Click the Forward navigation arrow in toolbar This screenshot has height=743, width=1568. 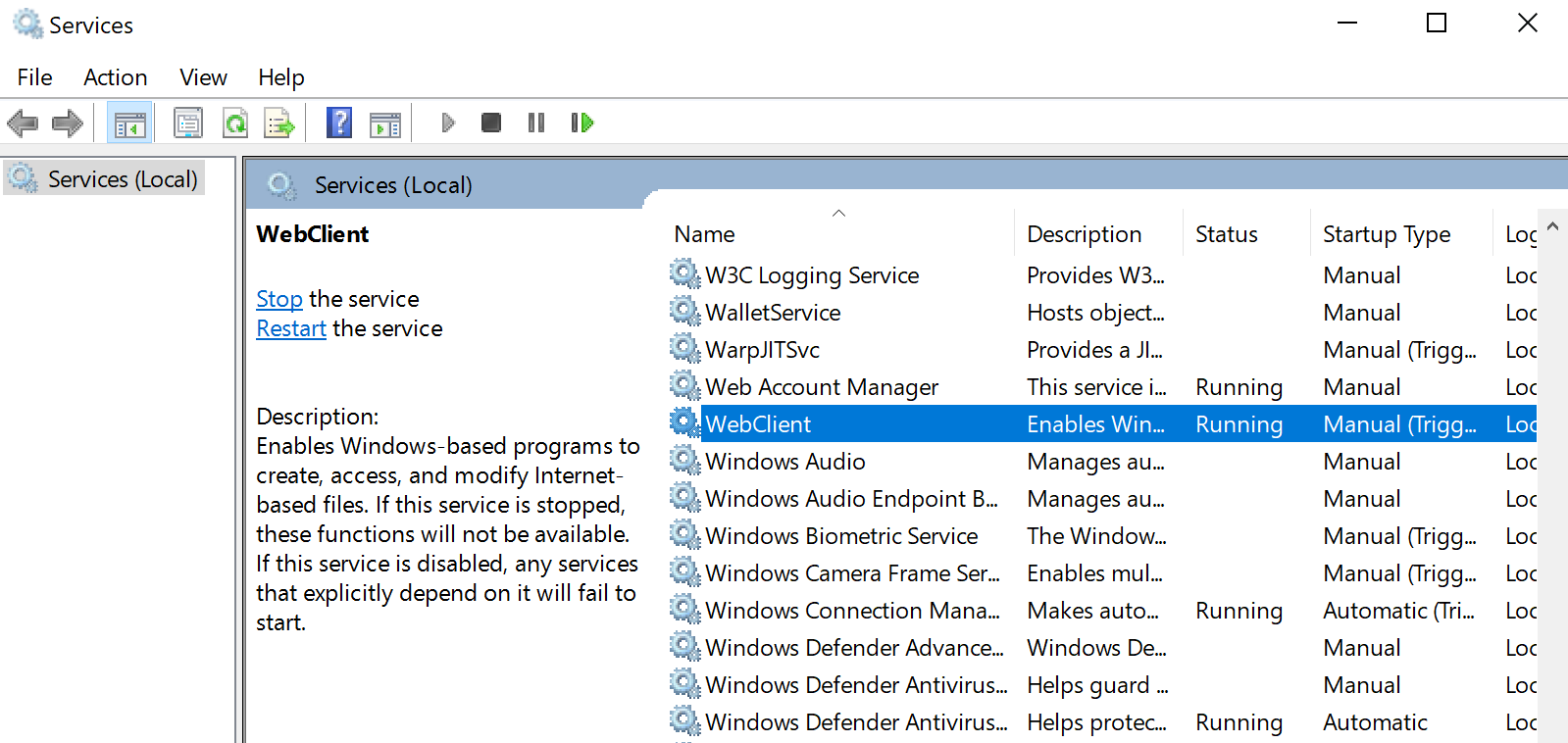68,124
